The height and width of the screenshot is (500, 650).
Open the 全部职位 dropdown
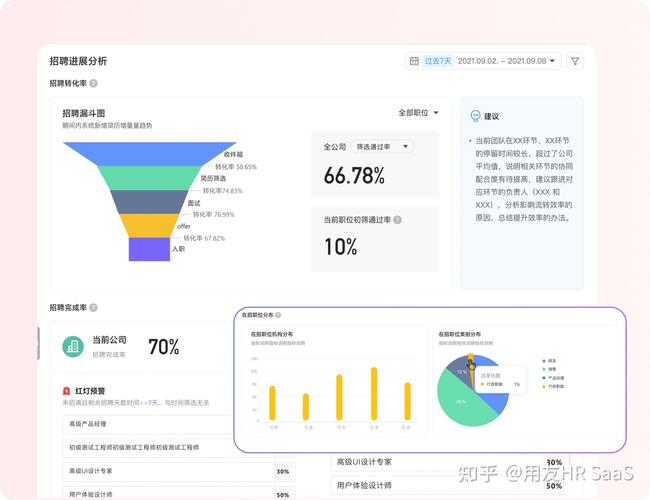418,112
